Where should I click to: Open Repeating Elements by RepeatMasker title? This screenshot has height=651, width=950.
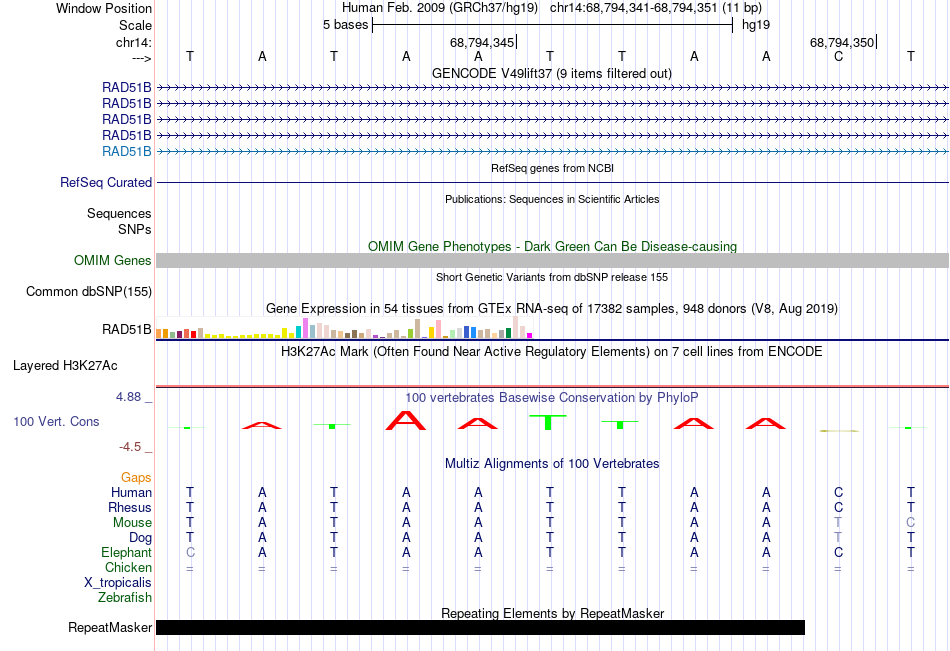[552, 613]
